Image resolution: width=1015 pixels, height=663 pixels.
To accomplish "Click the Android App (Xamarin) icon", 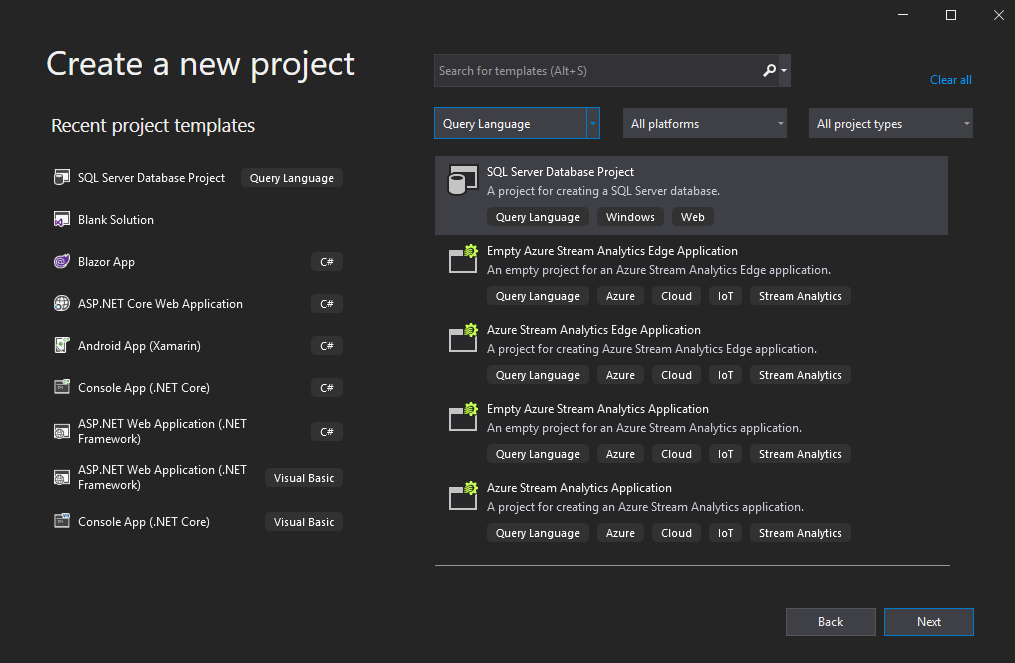I will [61, 346].
